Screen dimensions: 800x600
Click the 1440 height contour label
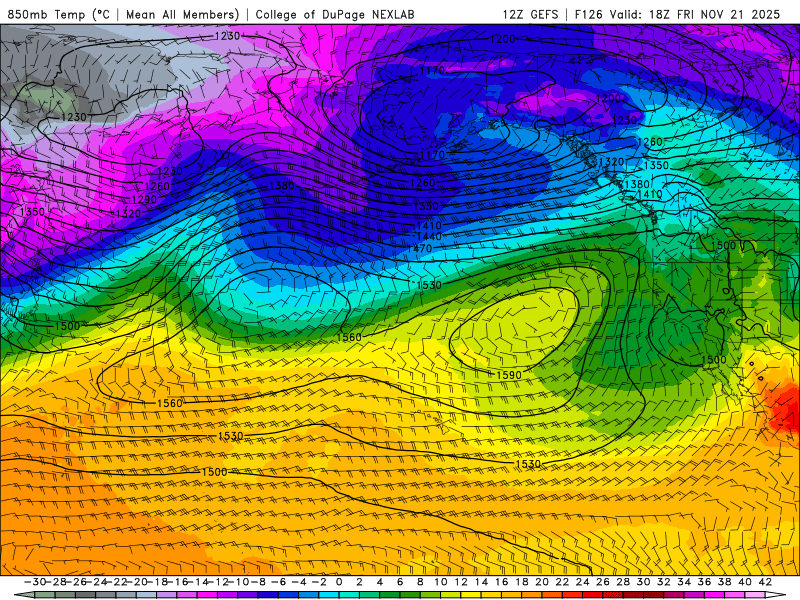coord(429,237)
